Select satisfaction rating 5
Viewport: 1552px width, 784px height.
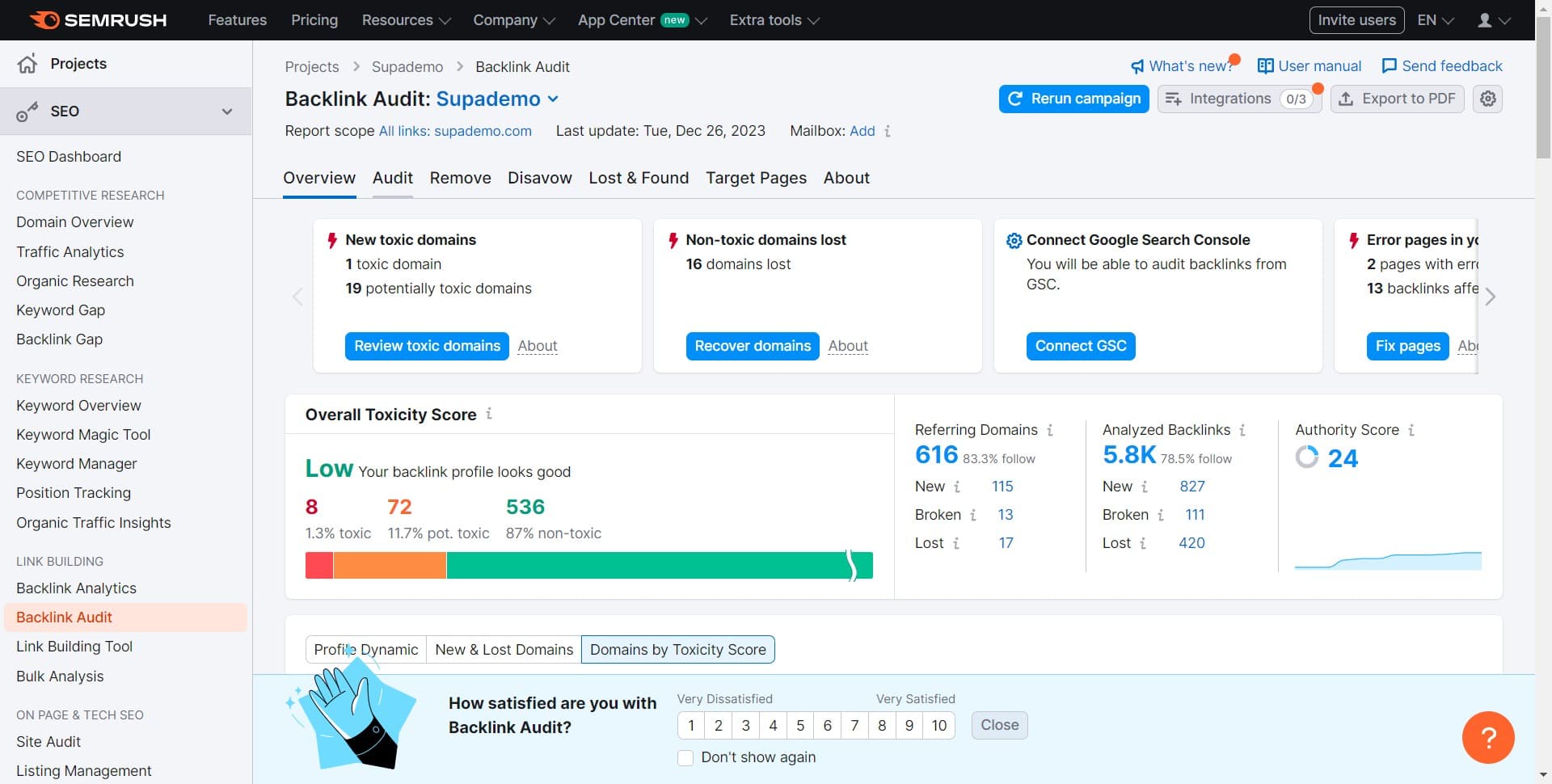pyautogui.click(x=800, y=725)
